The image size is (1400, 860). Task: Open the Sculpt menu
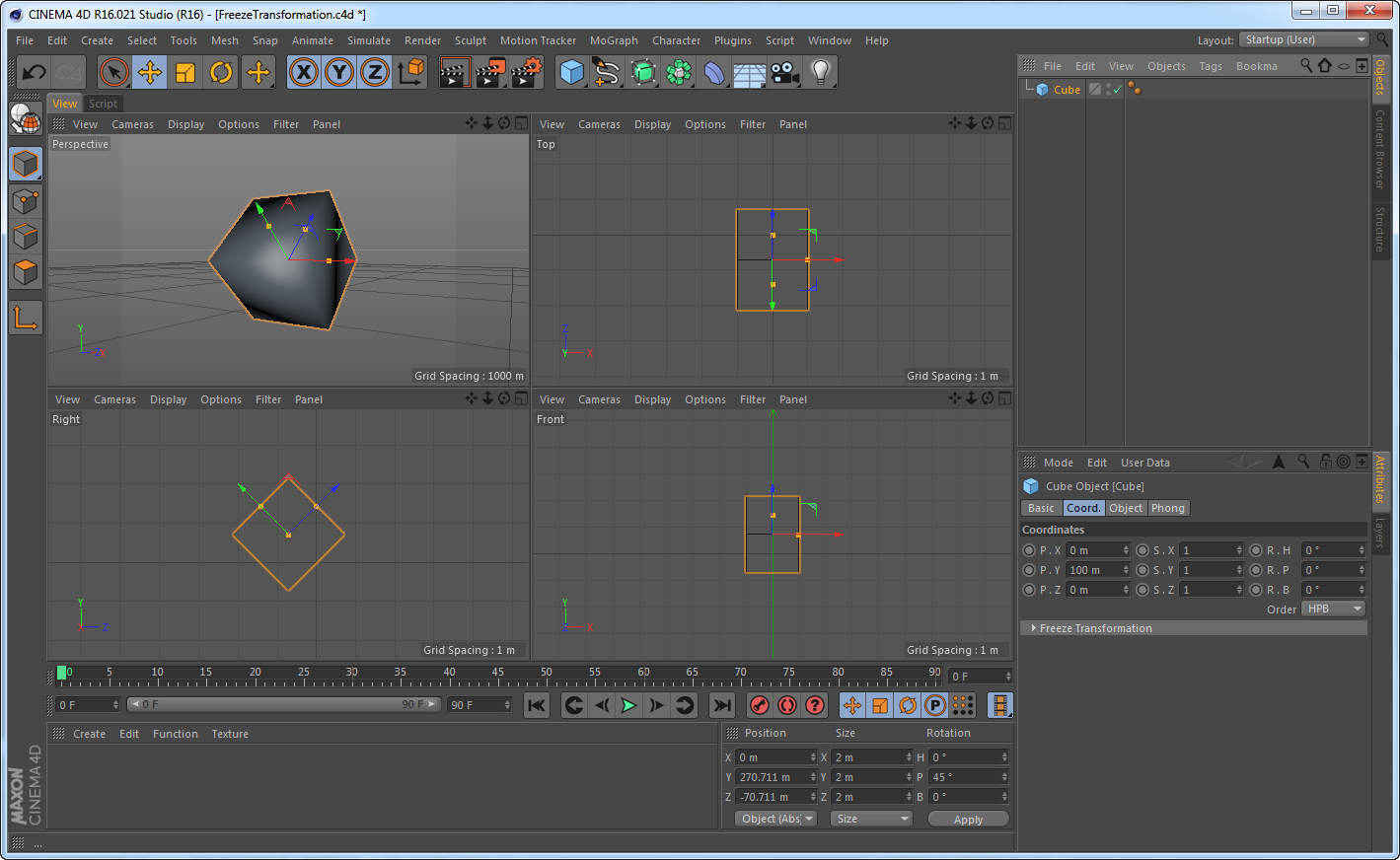471,40
